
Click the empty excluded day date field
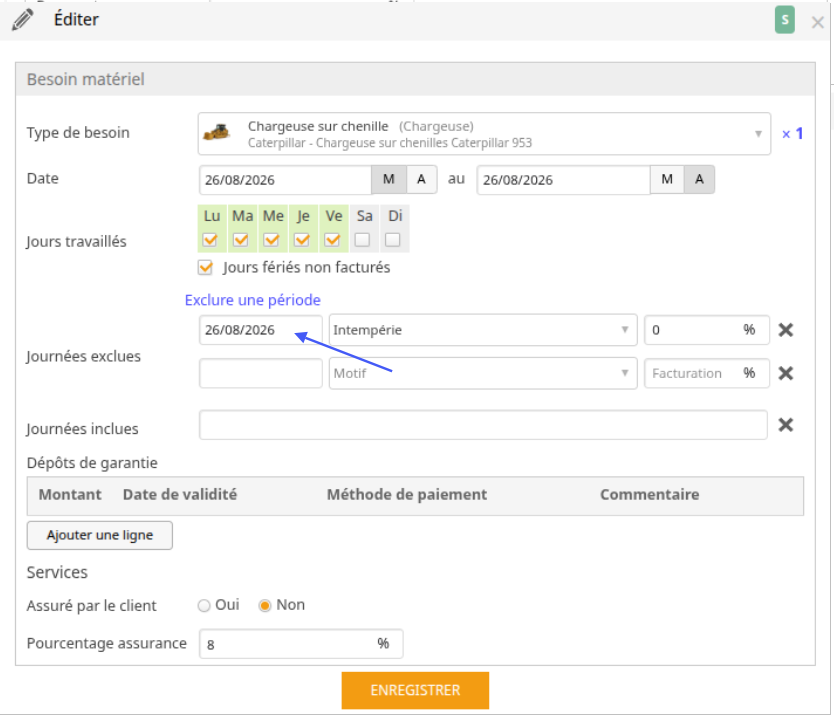pyautogui.click(x=261, y=373)
